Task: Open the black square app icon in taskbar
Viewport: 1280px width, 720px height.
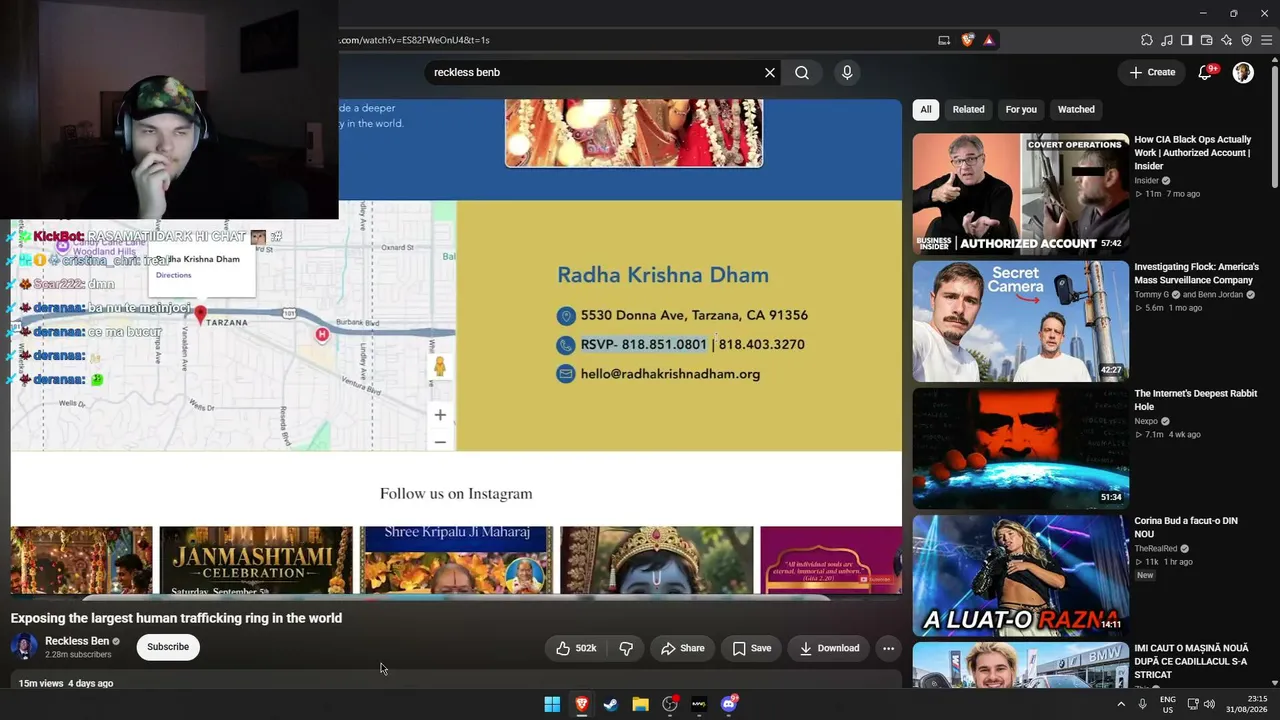Action: 699,704
